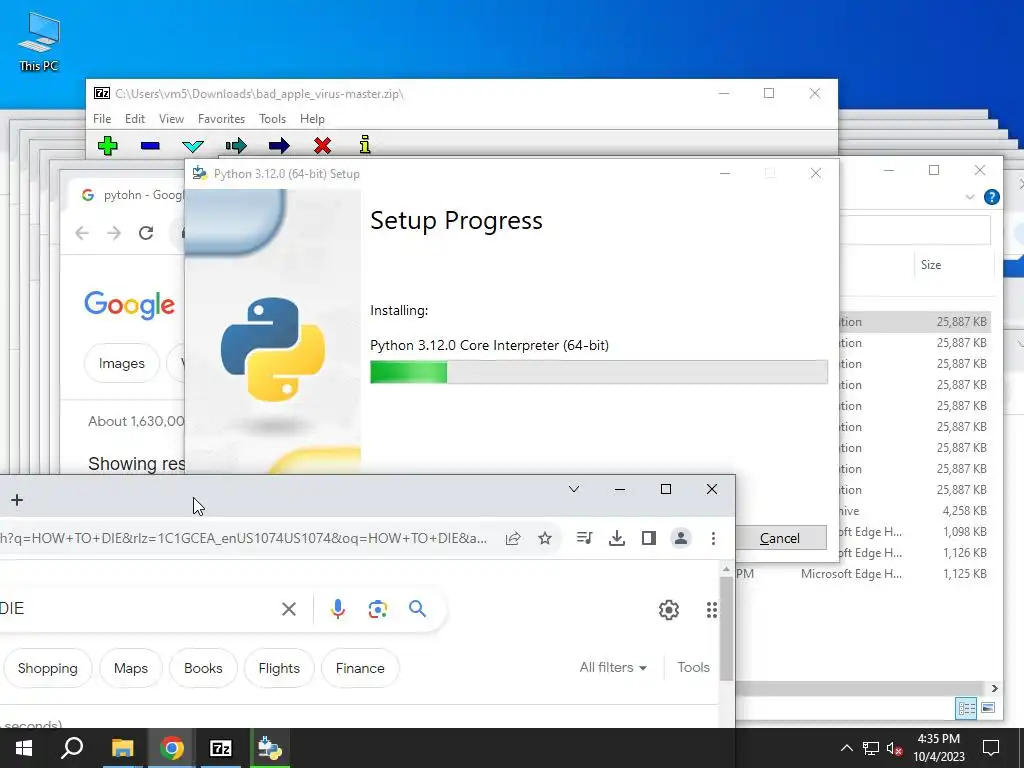The image size is (1024, 768).
Task: Select the 4,258 KB file row
Action: point(914,511)
